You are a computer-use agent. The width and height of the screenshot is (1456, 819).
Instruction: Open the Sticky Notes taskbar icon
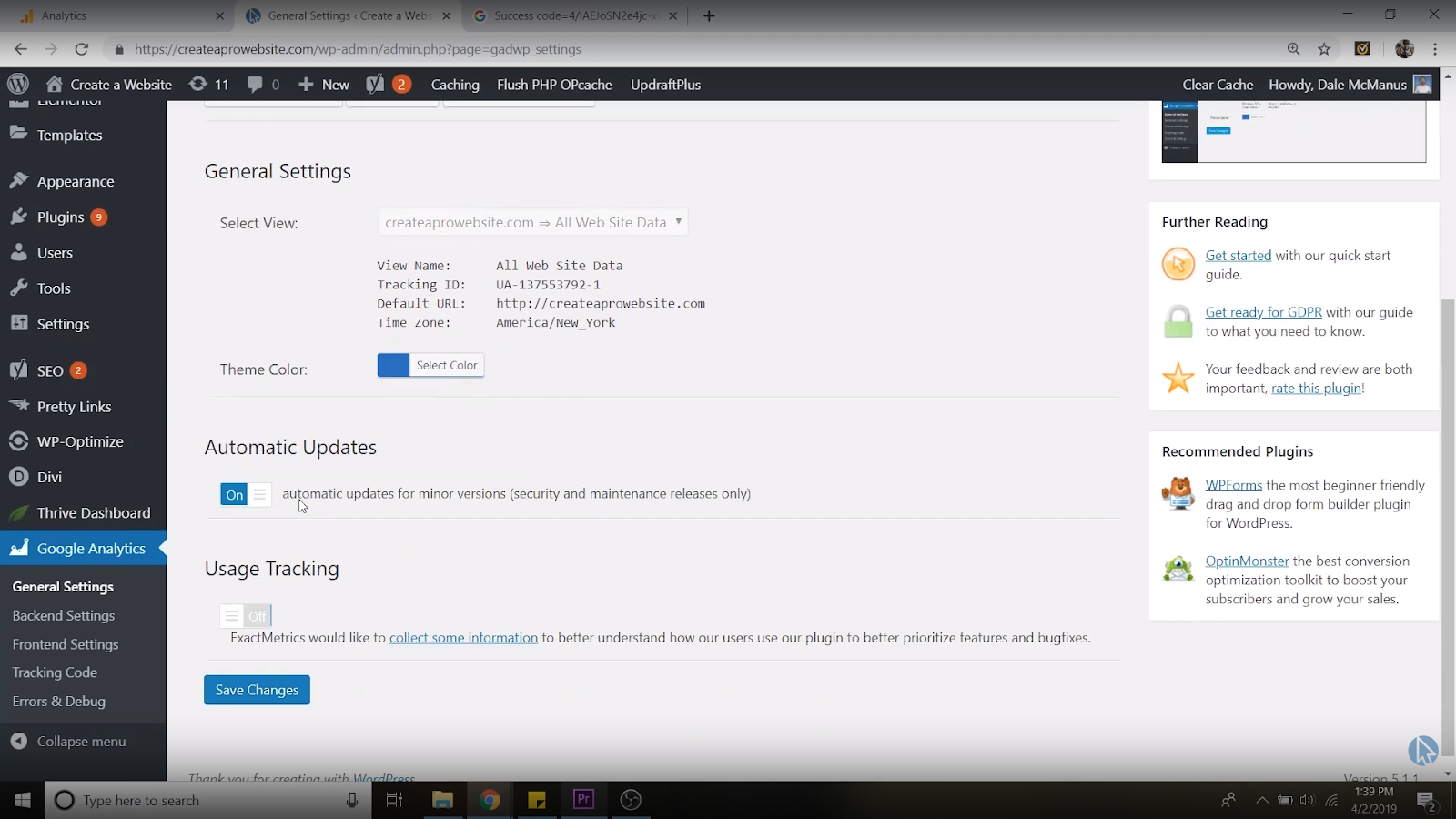[x=537, y=800]
